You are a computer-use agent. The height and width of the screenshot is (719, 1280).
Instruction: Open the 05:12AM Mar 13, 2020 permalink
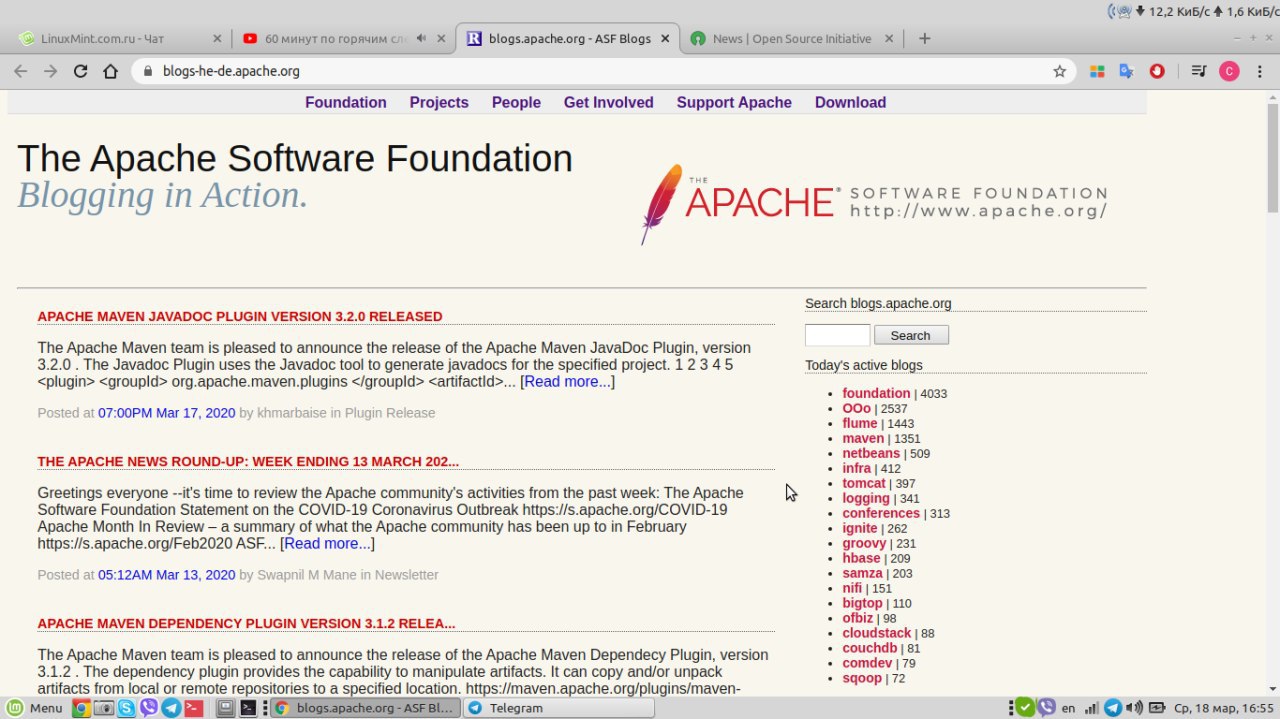point(166,574)
